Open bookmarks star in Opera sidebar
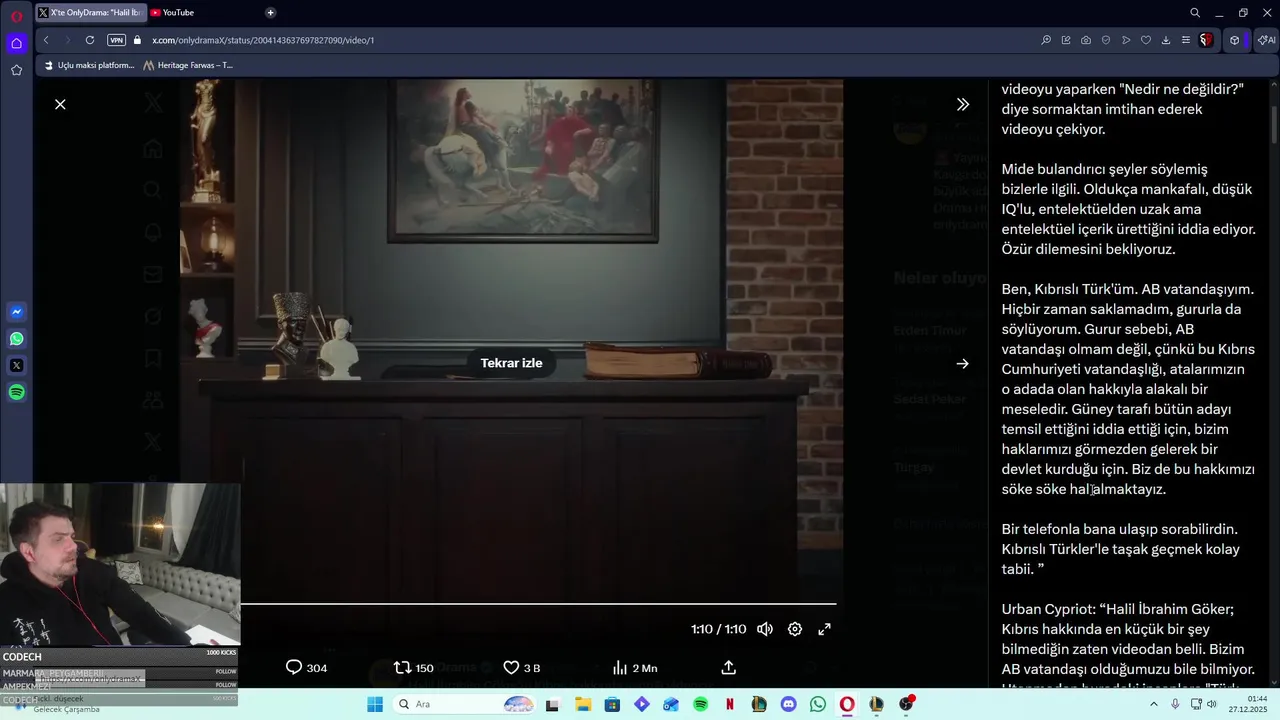The width and height of the screenshot is (1280, 720). [16, 70]
